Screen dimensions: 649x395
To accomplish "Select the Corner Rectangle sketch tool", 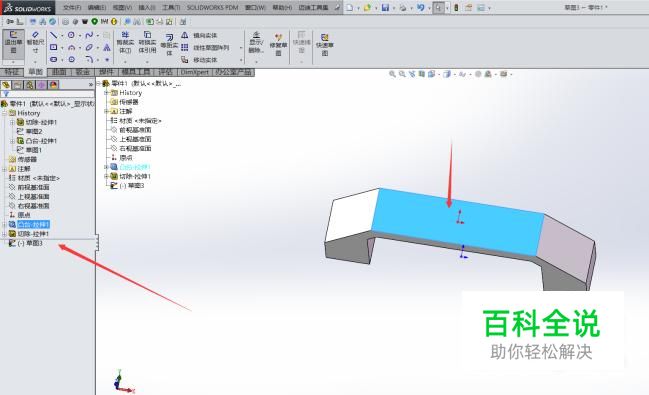I will click(53, 48).
